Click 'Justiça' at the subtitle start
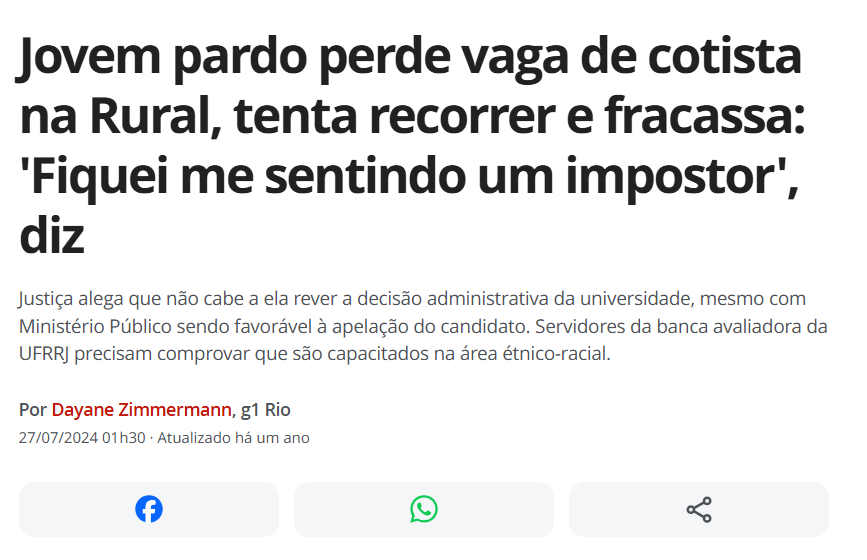867x560 pixels. [x=49, y=299]
